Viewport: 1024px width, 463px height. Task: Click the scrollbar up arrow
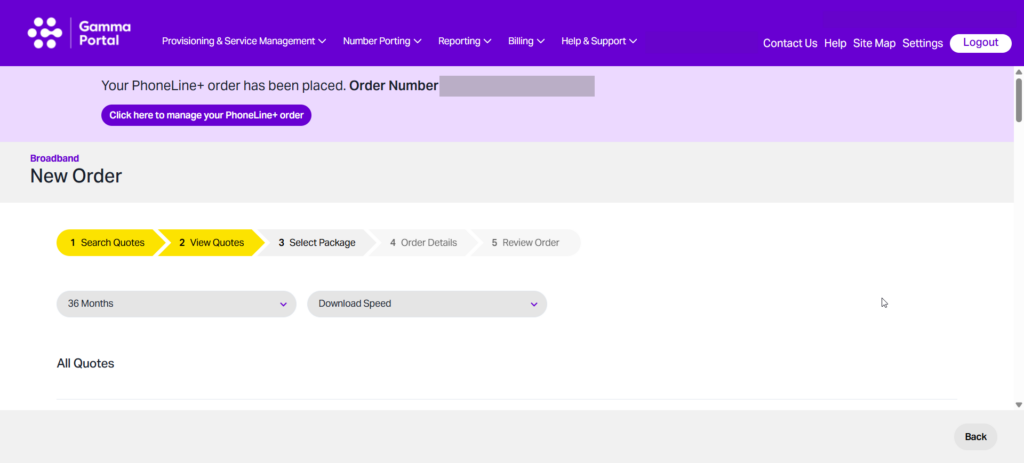[x=1018, y=71]
